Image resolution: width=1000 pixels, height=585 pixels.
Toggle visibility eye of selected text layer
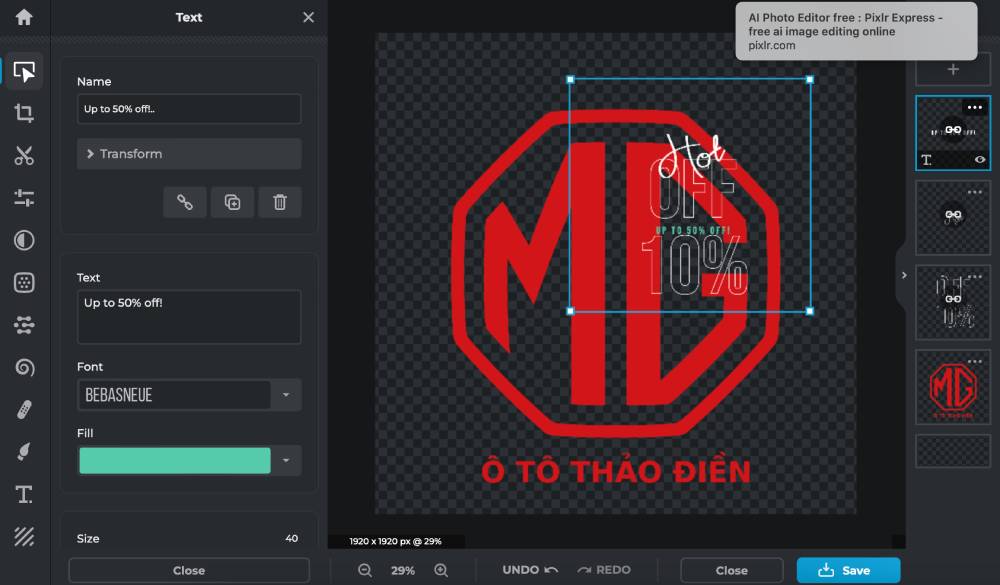980,159
